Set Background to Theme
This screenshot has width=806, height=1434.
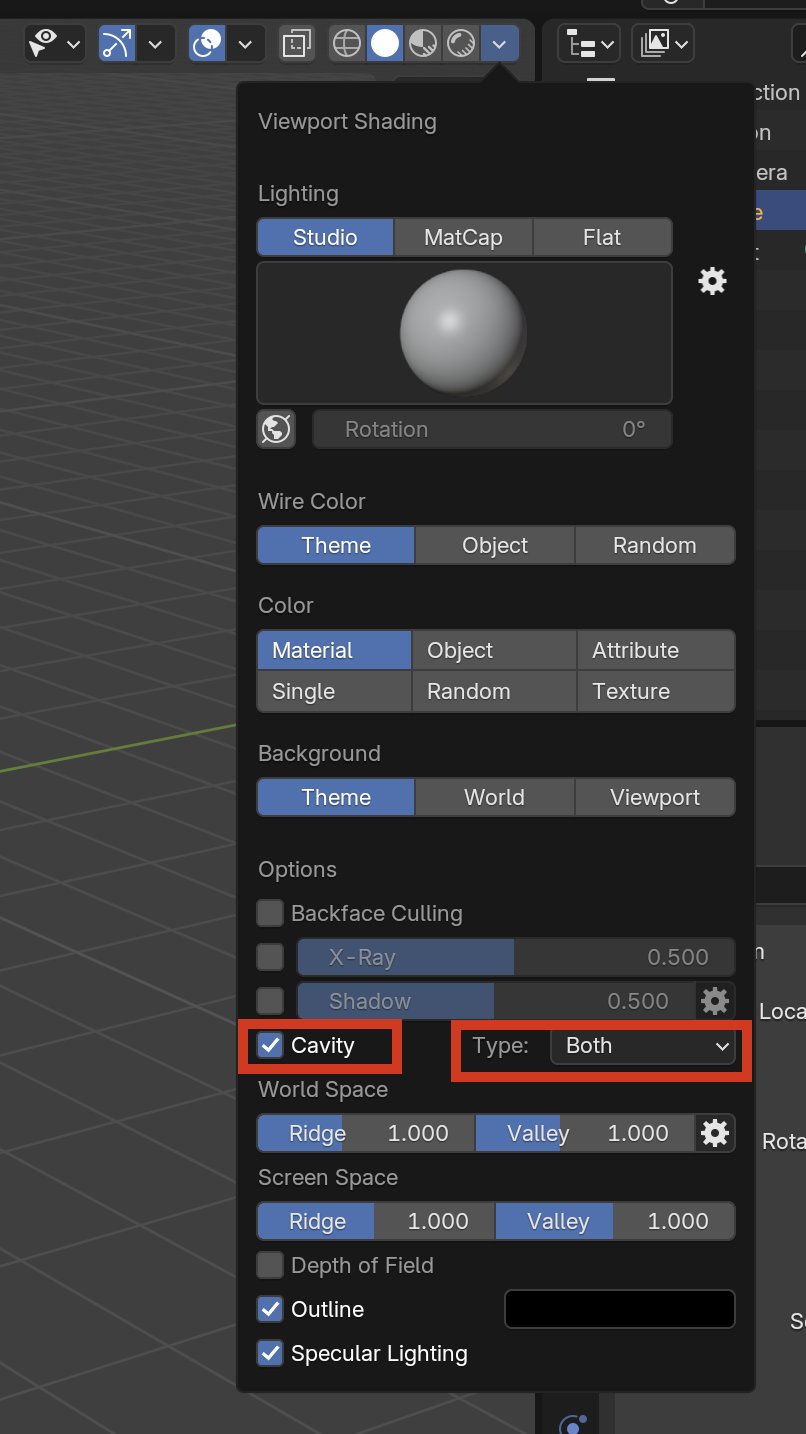(x=336, y=797)
